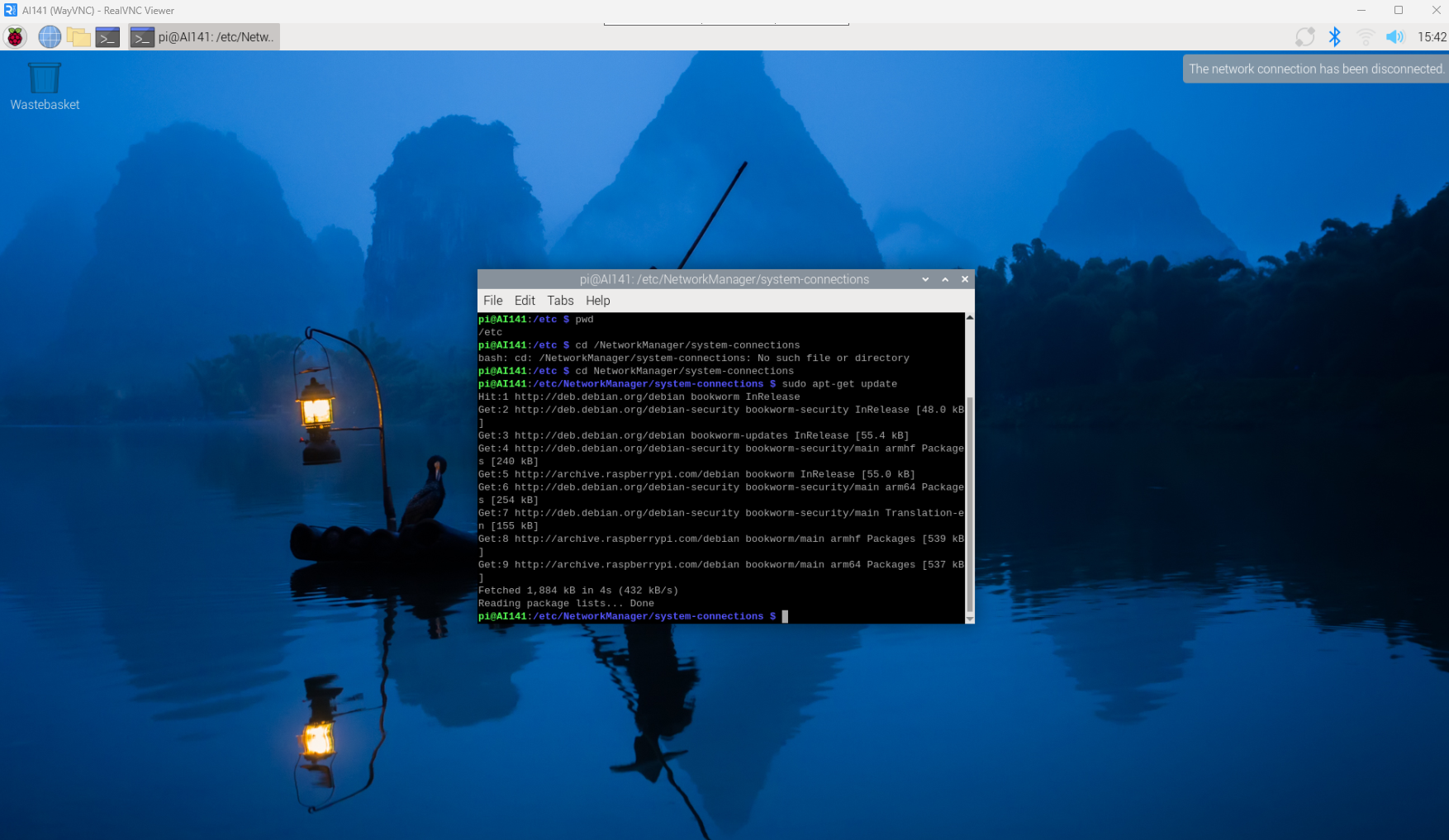Viewport: 1449px width, 840px height.
Task: Click the Hit:1 deb.debian.org bookworm InRelease line
Action: (639, 397)
